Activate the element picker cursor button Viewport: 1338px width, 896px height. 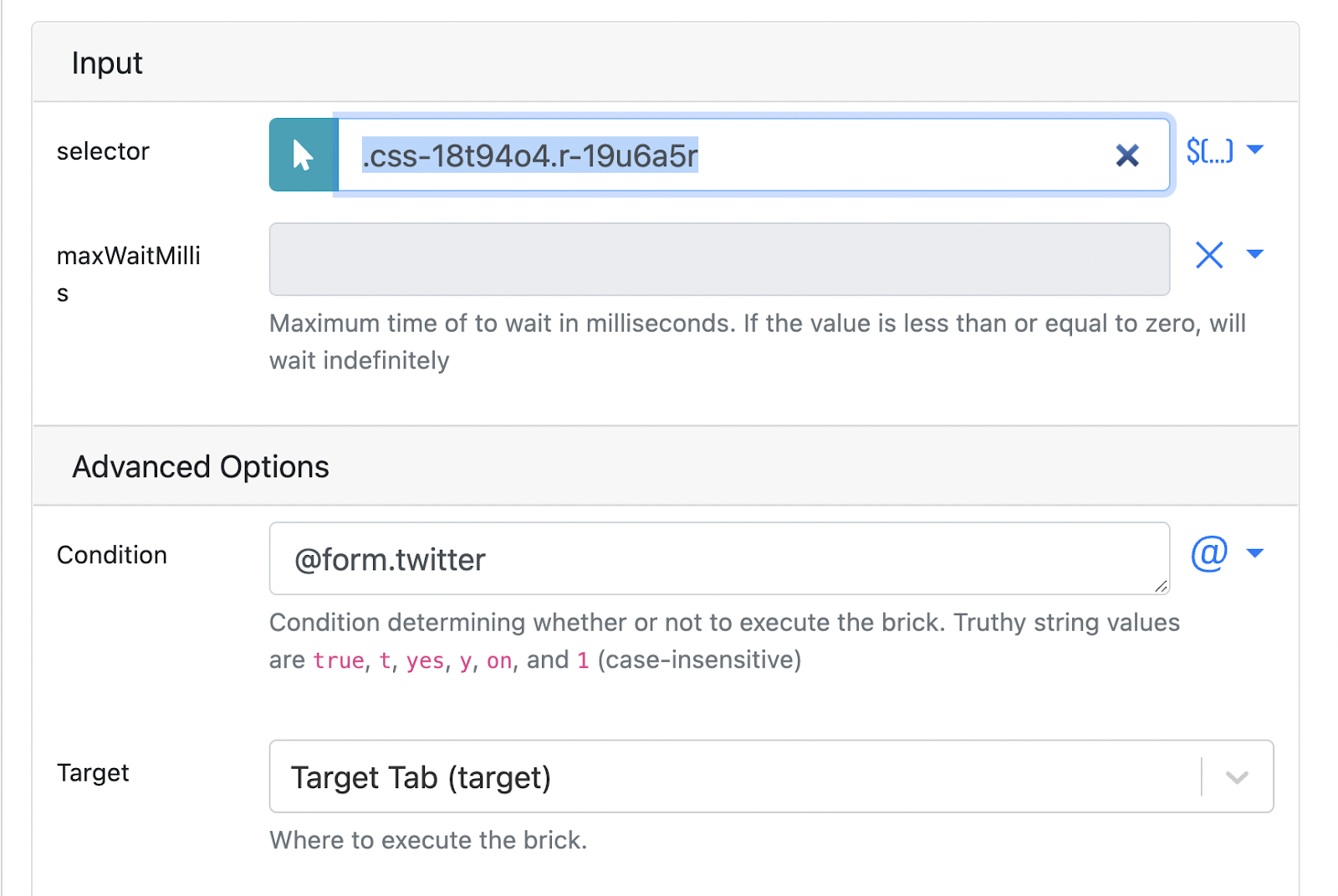pos(304,155)
